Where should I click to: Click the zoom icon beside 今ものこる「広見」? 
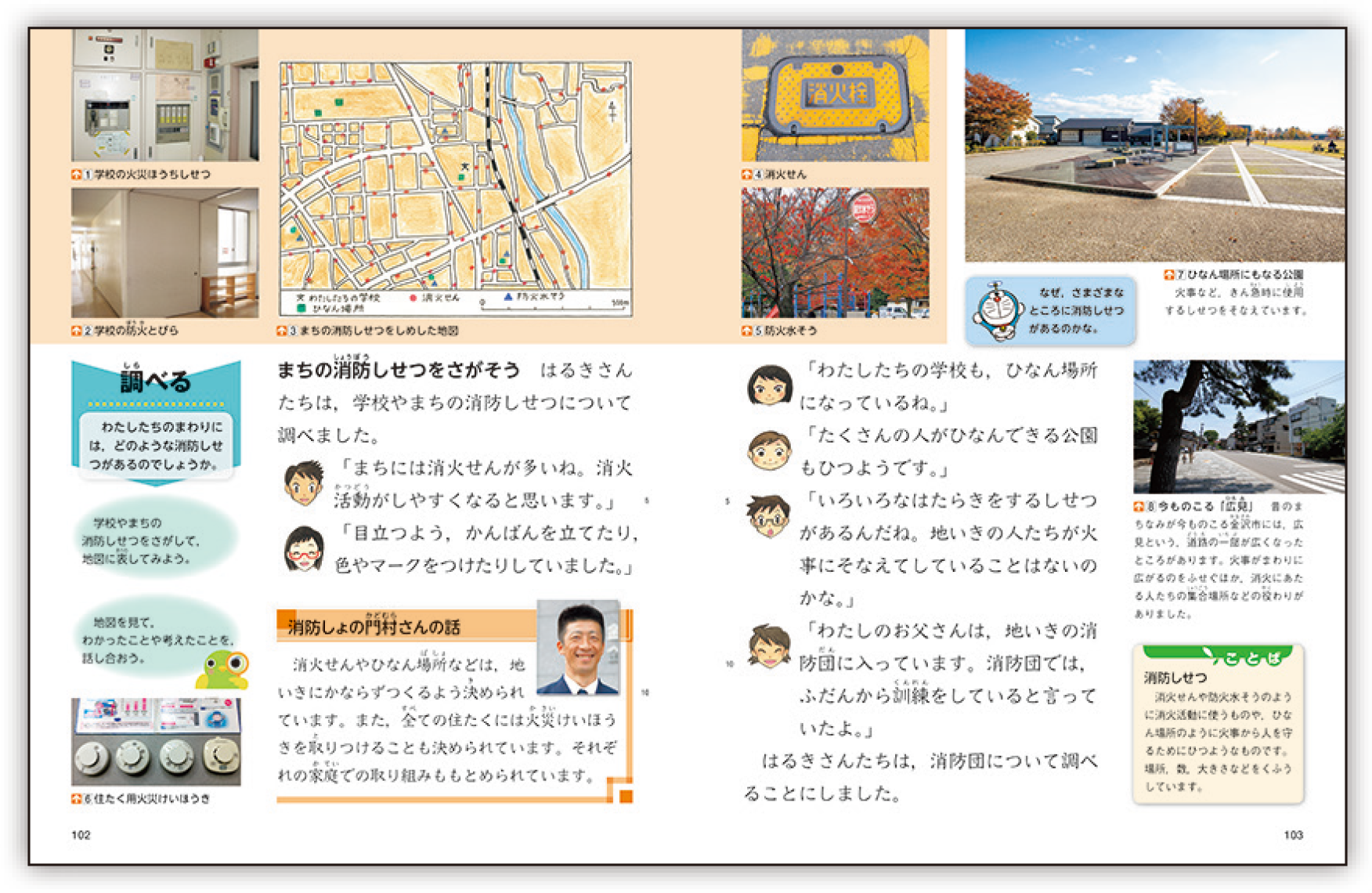pyautogui.click(x=1139, y=507)
